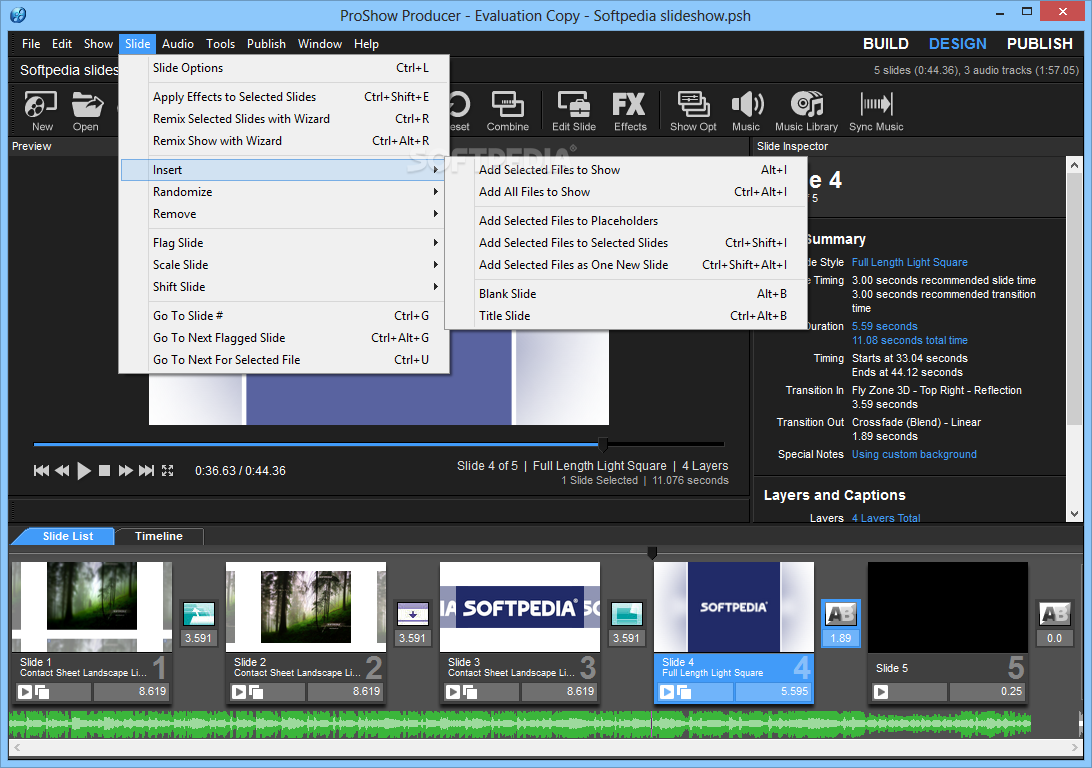This screenshot has height=768, width=1092.
Task: Switch to the BUILD workspace
Action: (x=886, y=43)
